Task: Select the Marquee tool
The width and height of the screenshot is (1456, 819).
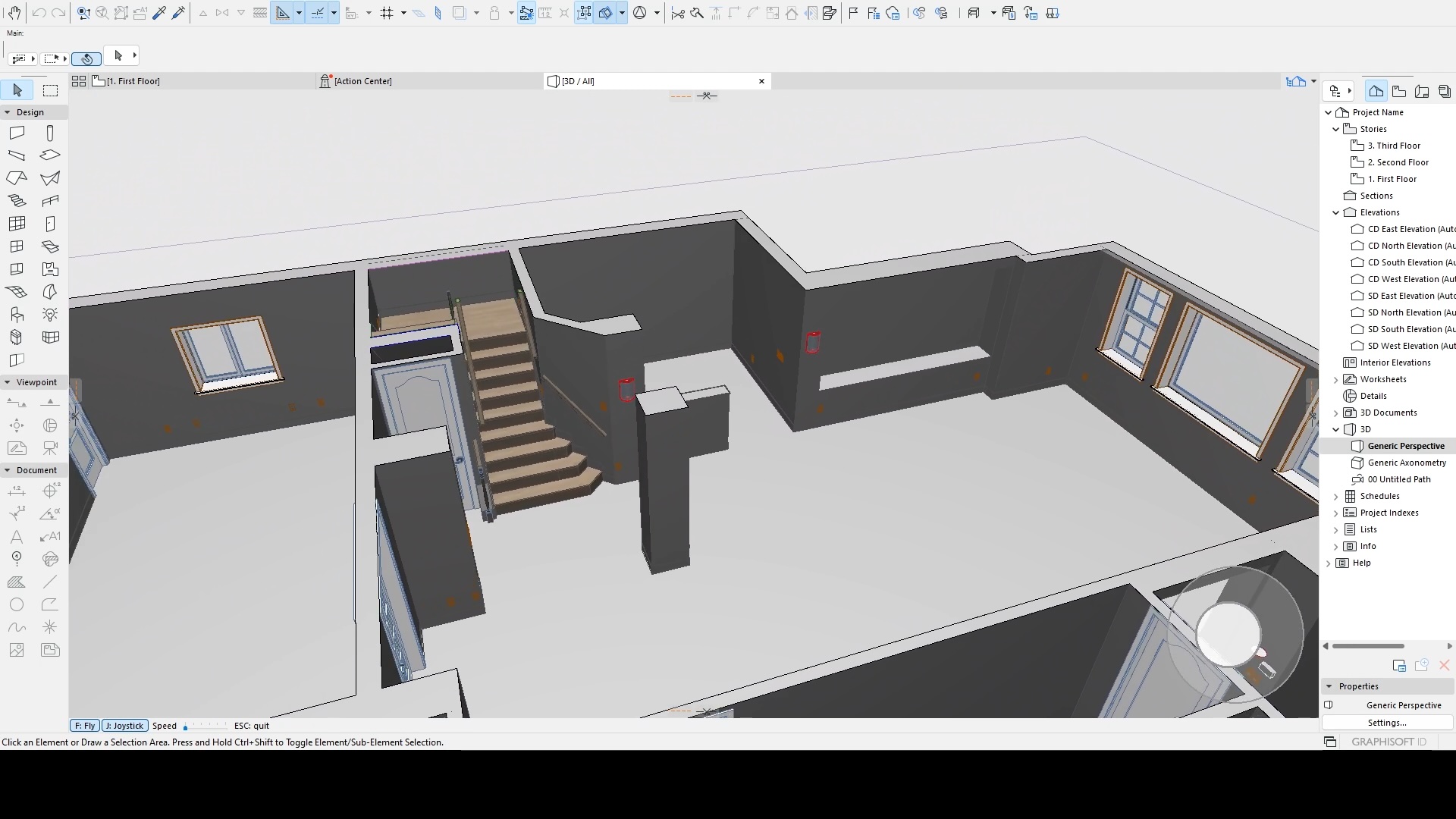Action: 50,91
